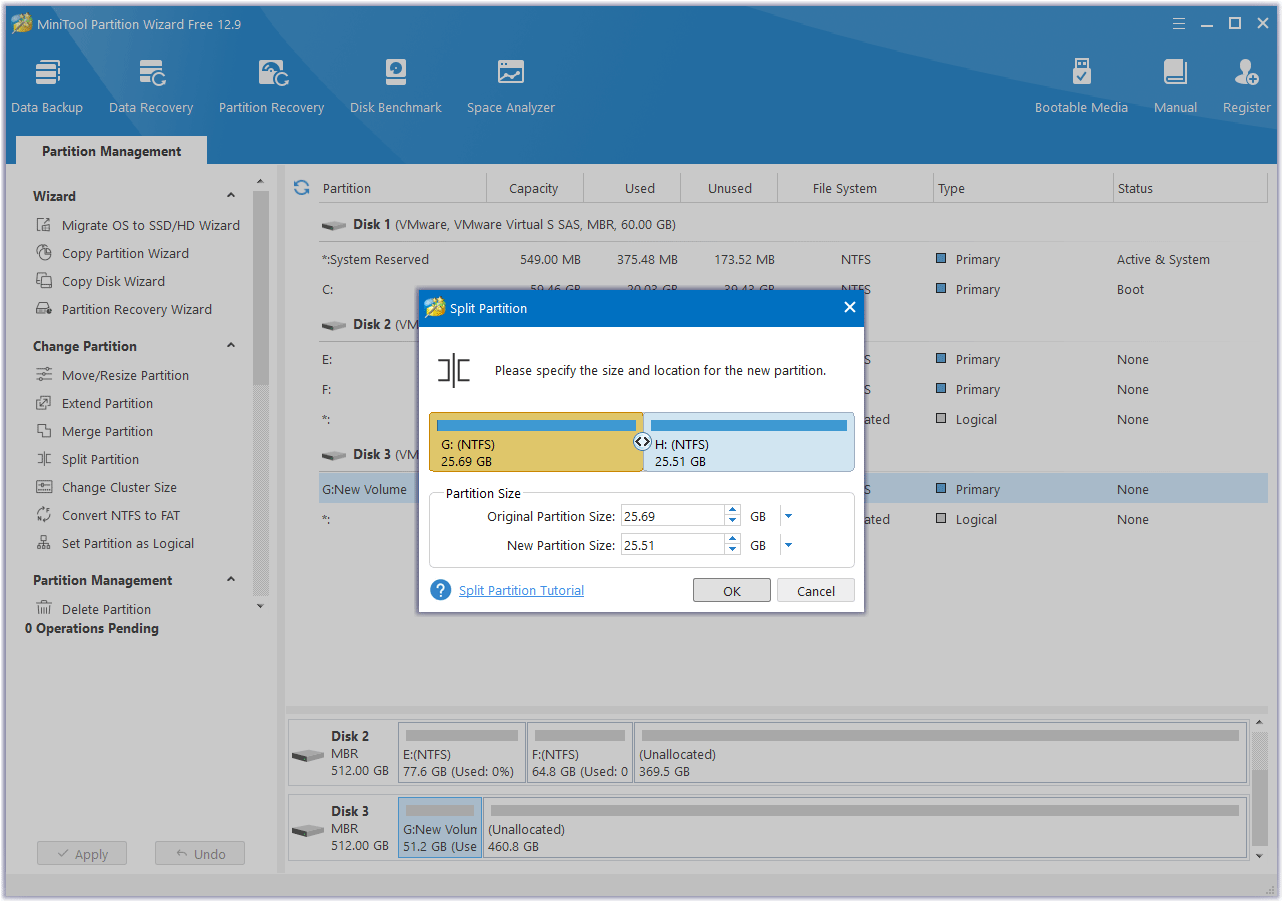
Task: Open Disk Benchmark tool
Action: (396, 86)
